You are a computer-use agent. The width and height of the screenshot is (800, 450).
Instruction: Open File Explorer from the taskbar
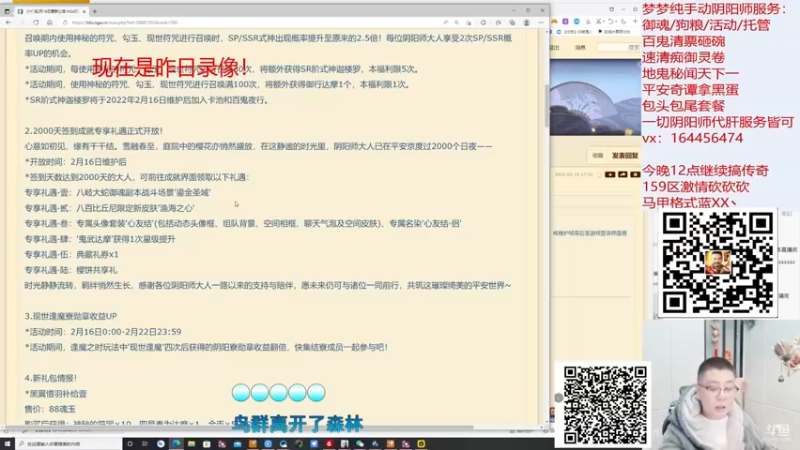191,444
